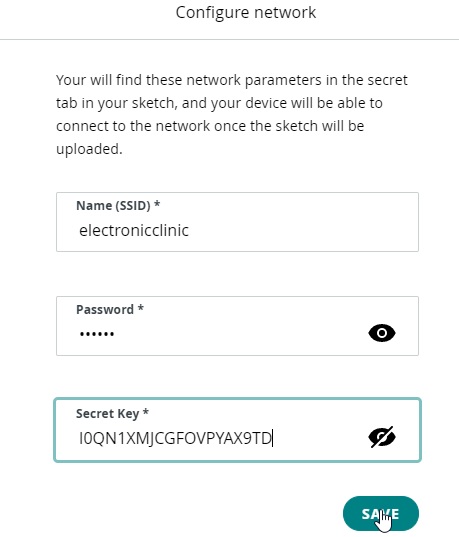Focus the Password input field
459x537 pixels.
click(x=237, y=326)
